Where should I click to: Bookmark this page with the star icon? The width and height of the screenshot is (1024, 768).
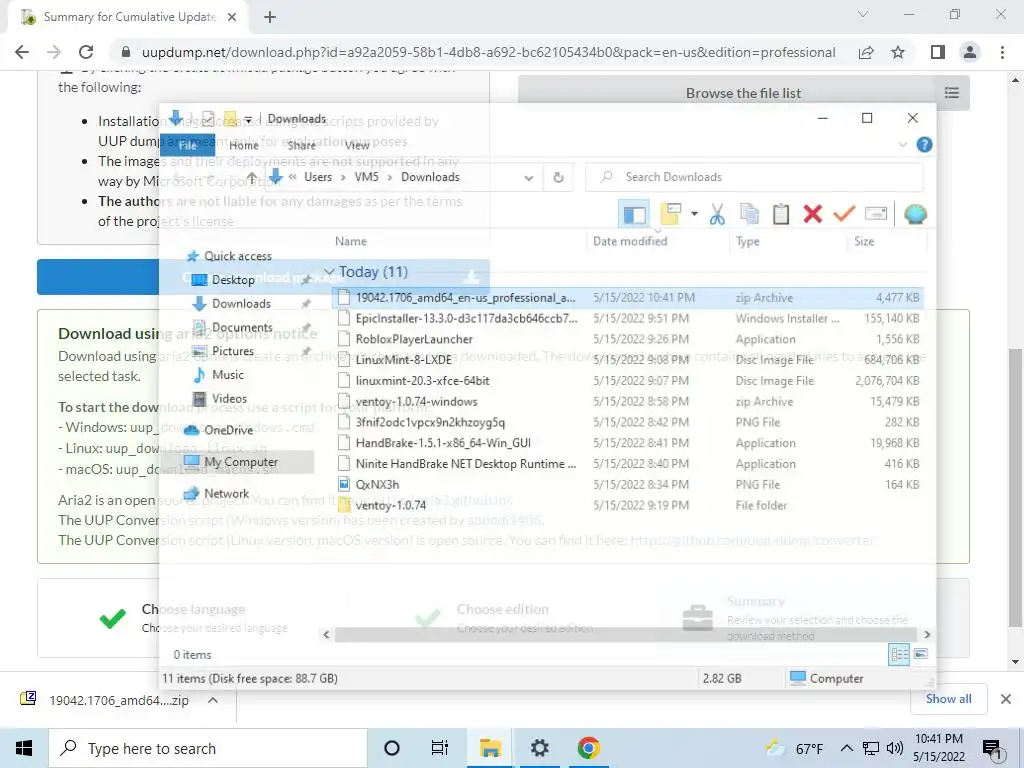click(898, 52)
